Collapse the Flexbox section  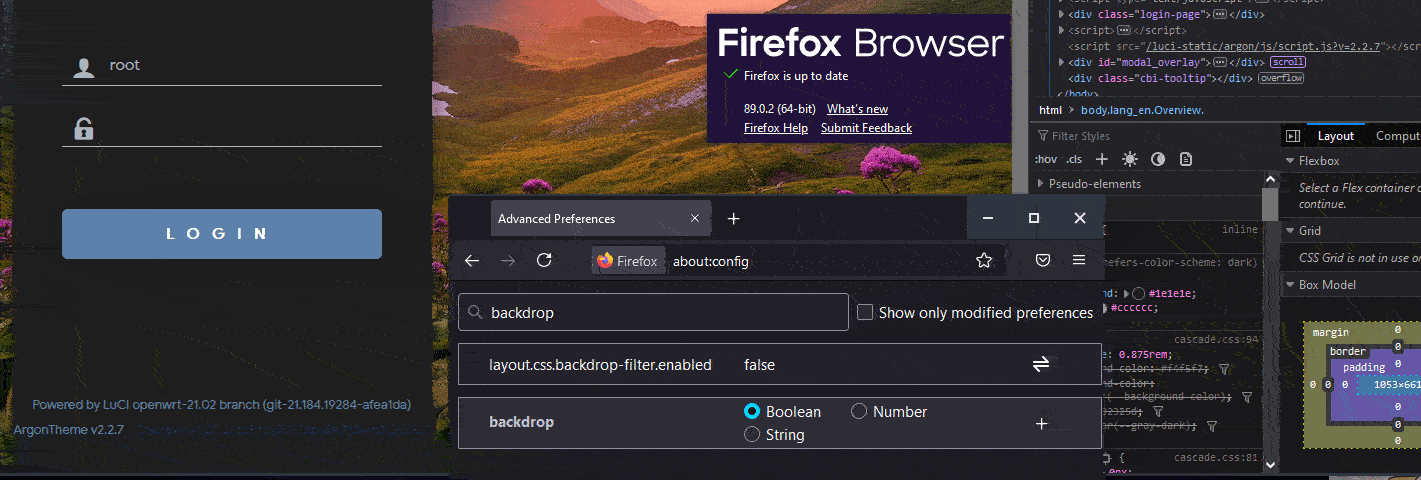(1290, 161)
